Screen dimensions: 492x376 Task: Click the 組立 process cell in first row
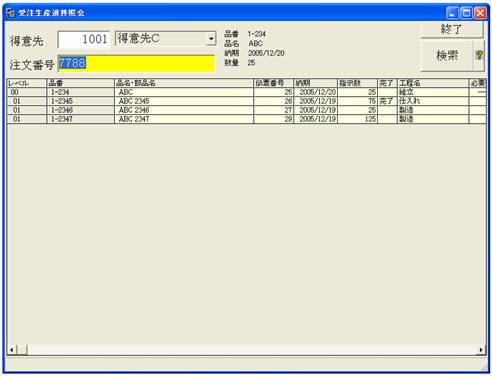point(433,92)
